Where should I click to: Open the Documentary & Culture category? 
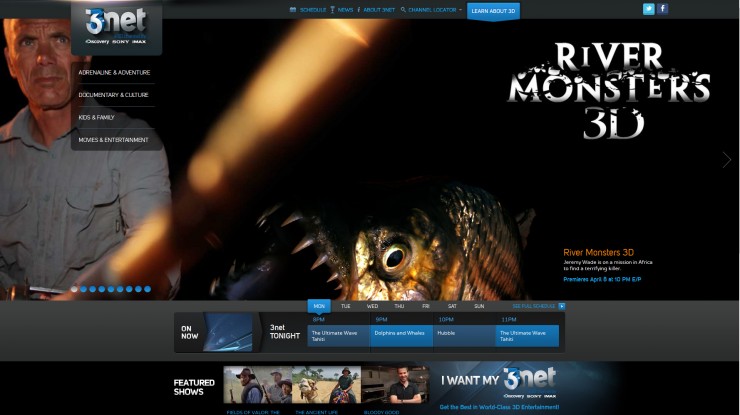pyautogui.click(x=113, y=95)
